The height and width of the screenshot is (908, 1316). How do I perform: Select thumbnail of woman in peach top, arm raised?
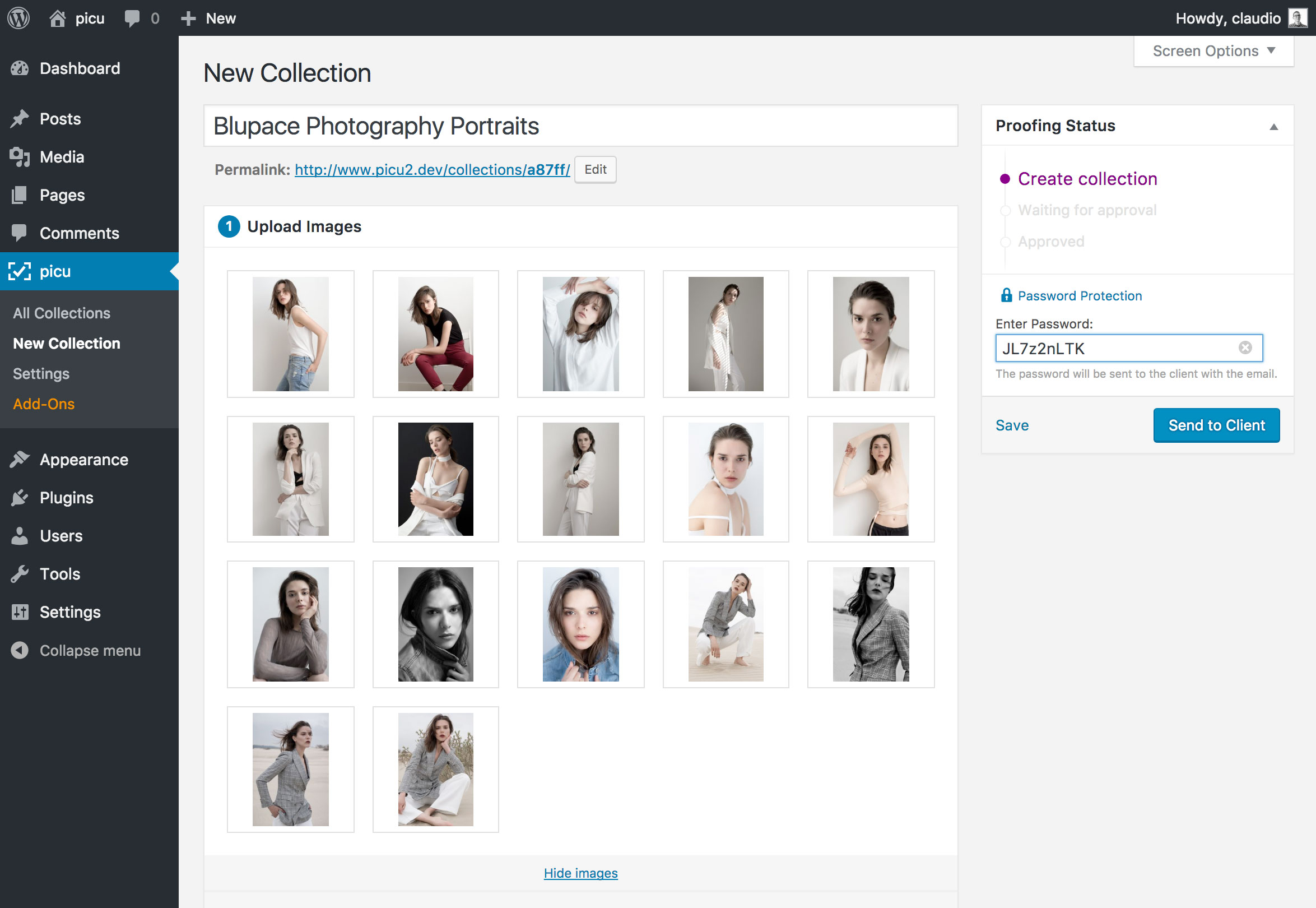coord(870,479)
